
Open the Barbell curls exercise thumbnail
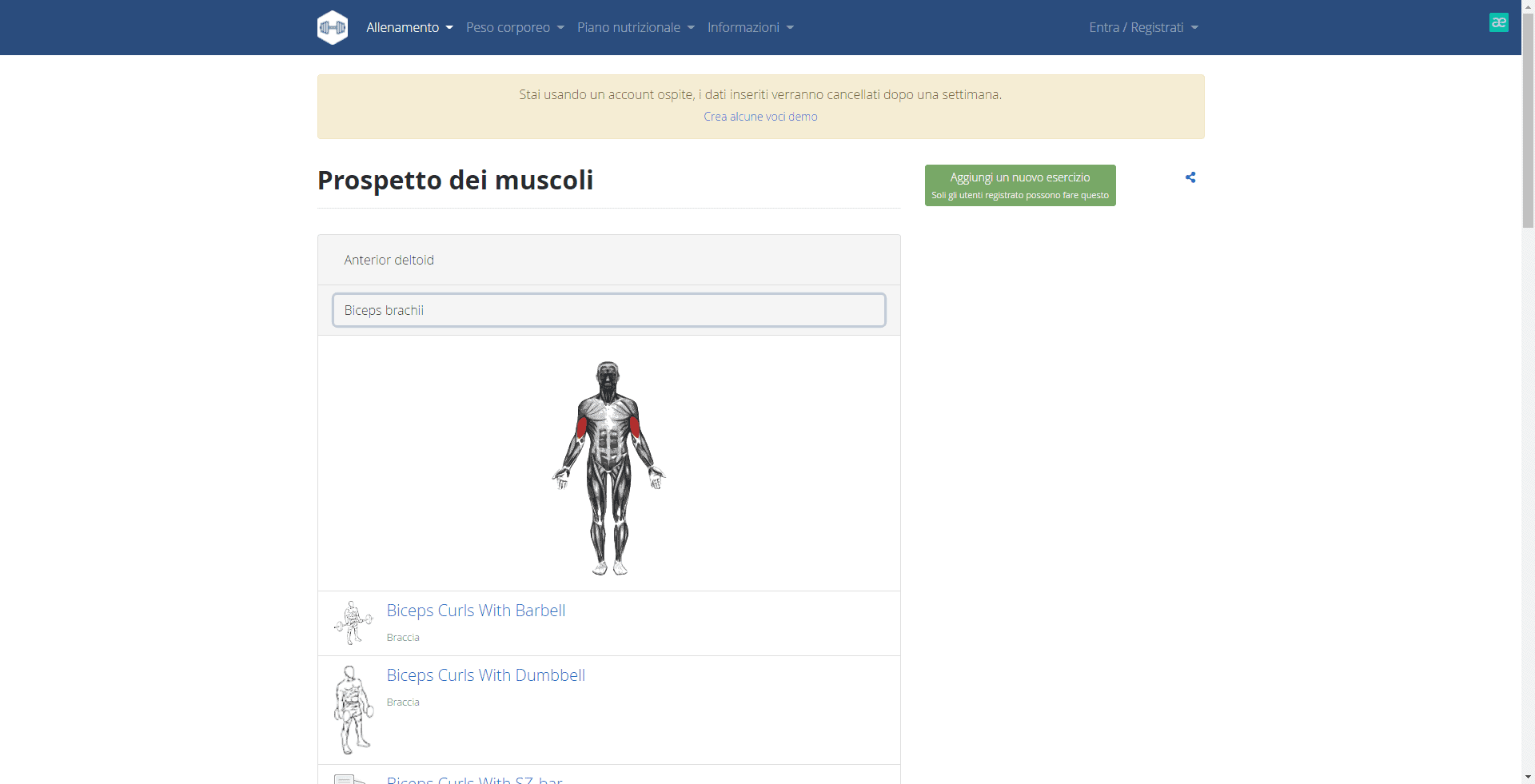[x=353, y=623]
